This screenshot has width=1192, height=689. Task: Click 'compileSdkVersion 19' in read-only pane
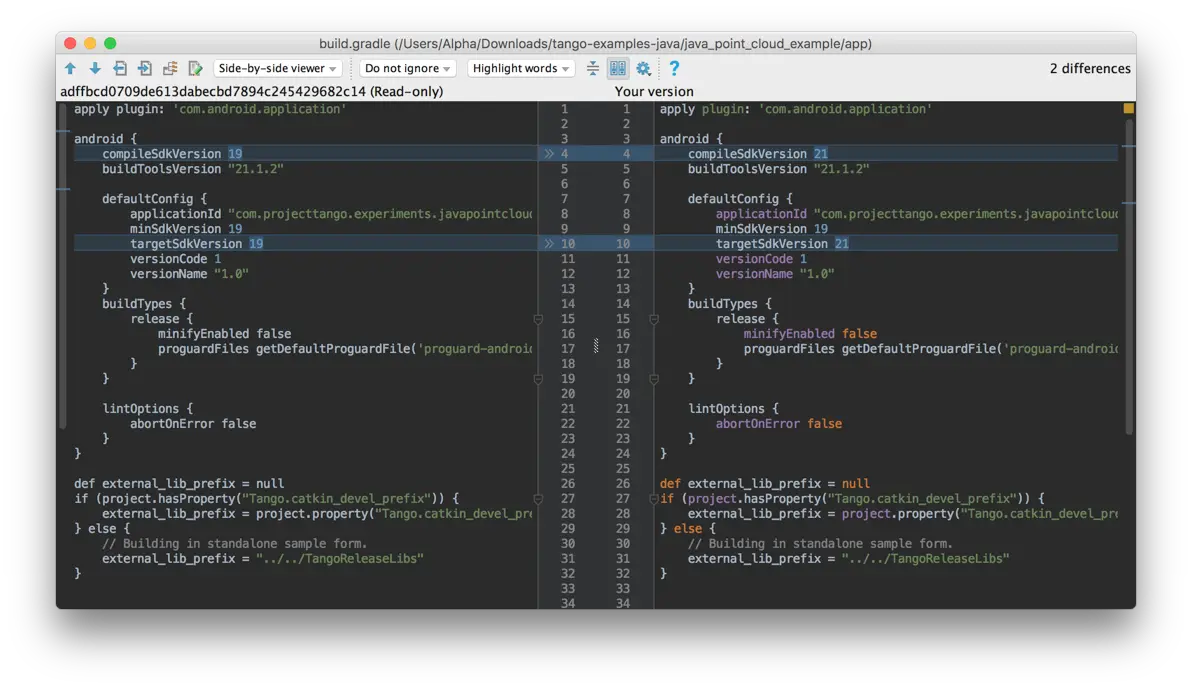(x=172, y=154)
